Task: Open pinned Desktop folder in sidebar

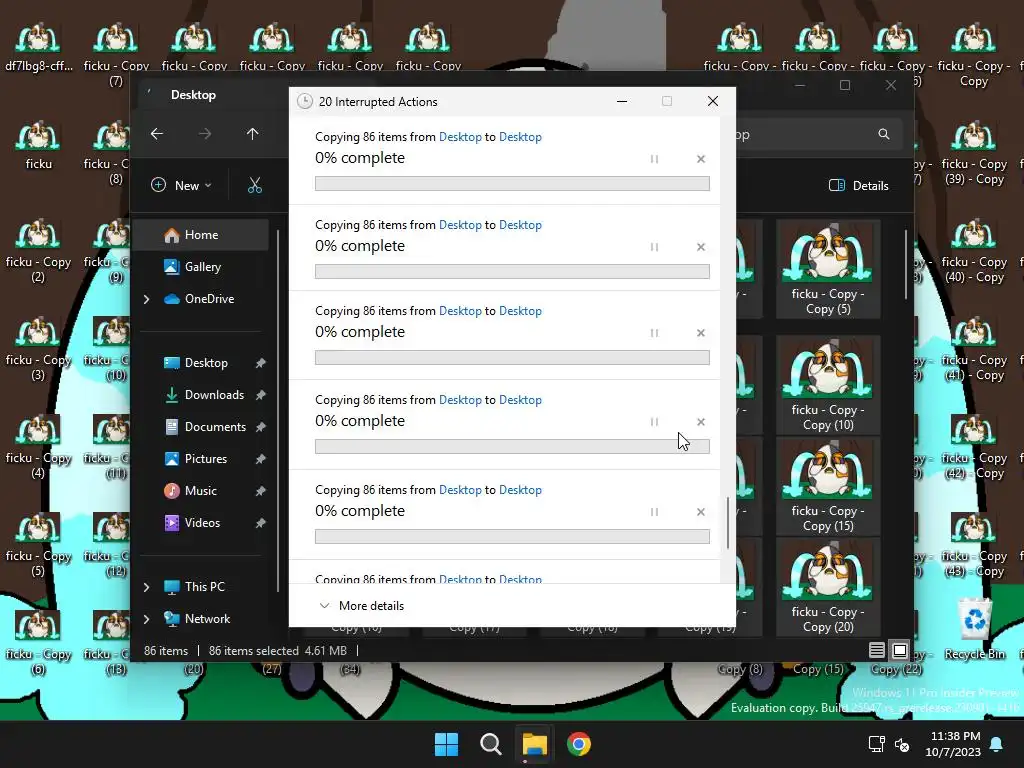Action: point(206,363)
